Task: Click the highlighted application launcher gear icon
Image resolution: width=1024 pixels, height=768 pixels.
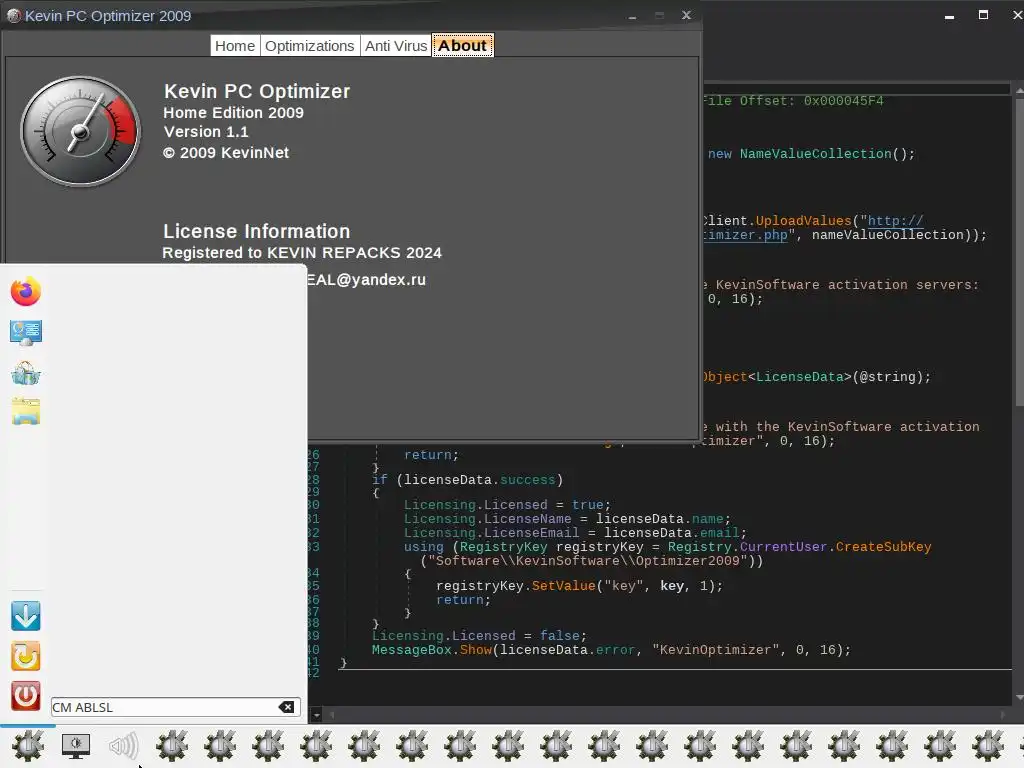Action: click(27, 745)
